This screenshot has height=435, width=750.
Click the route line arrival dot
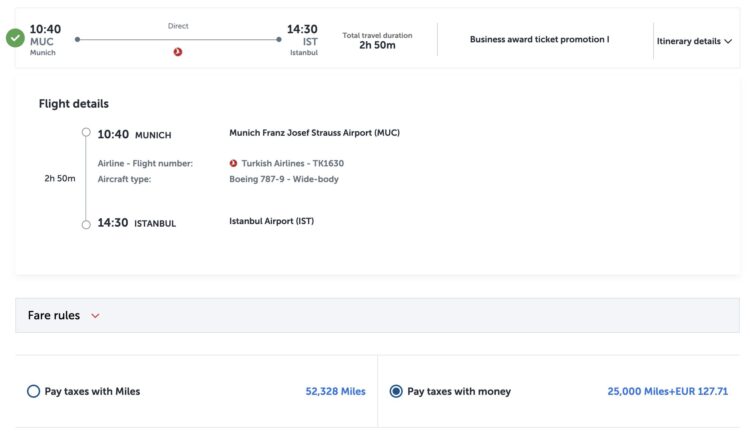[x=279, y=39]
